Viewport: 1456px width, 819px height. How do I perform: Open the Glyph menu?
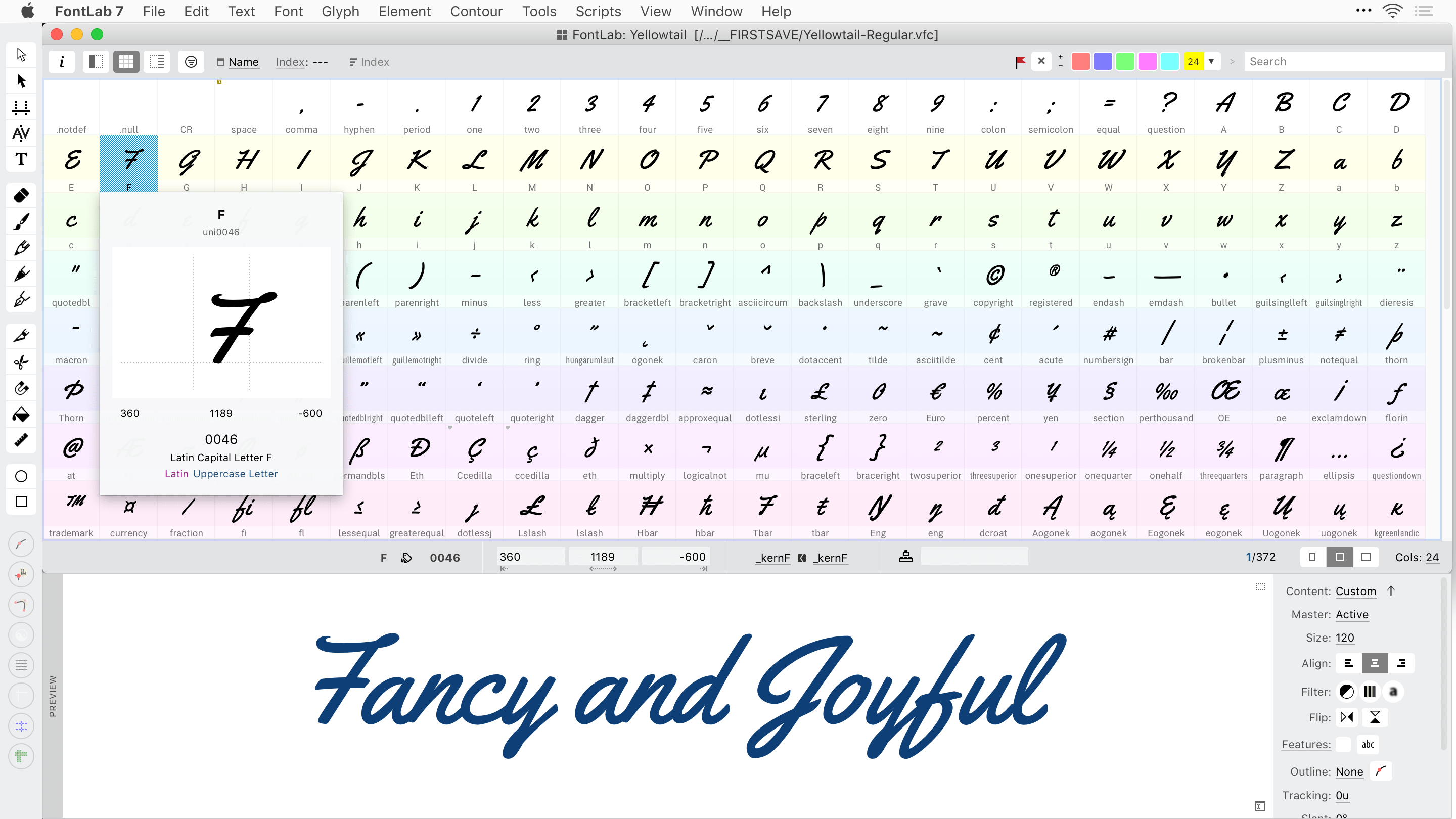340,11
